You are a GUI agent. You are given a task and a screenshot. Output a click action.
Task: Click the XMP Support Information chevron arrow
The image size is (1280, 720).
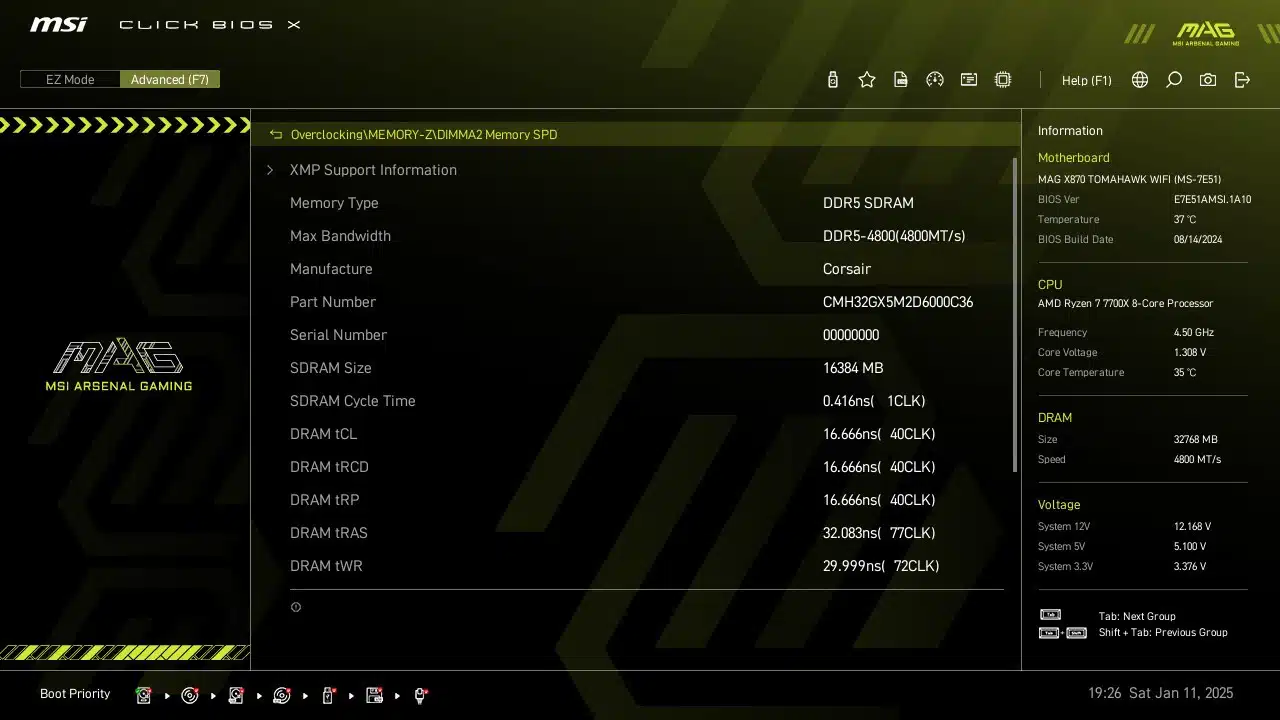coord(270,170)
